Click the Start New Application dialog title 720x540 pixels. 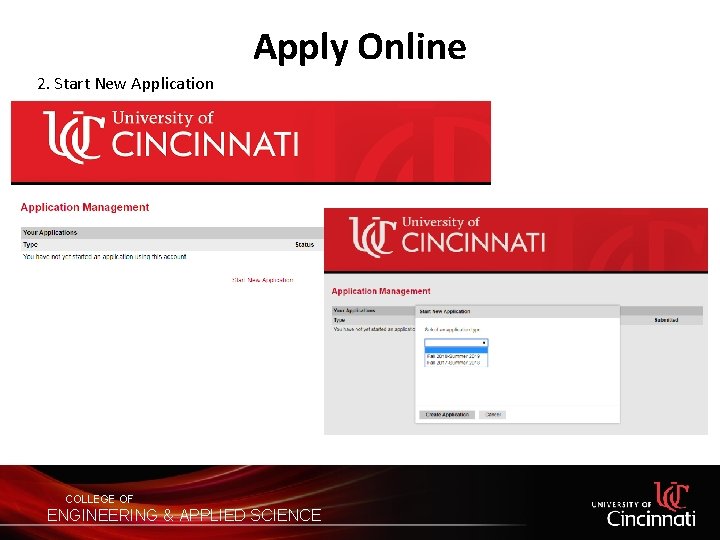coord(444,311)
